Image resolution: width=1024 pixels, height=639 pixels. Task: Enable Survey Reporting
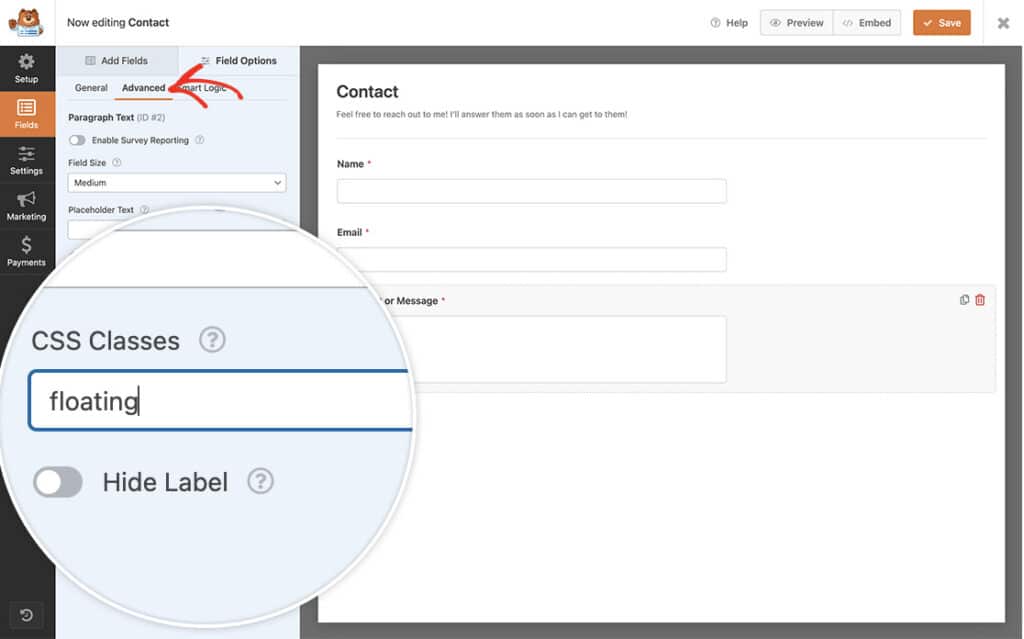click(x=77, y=141)
